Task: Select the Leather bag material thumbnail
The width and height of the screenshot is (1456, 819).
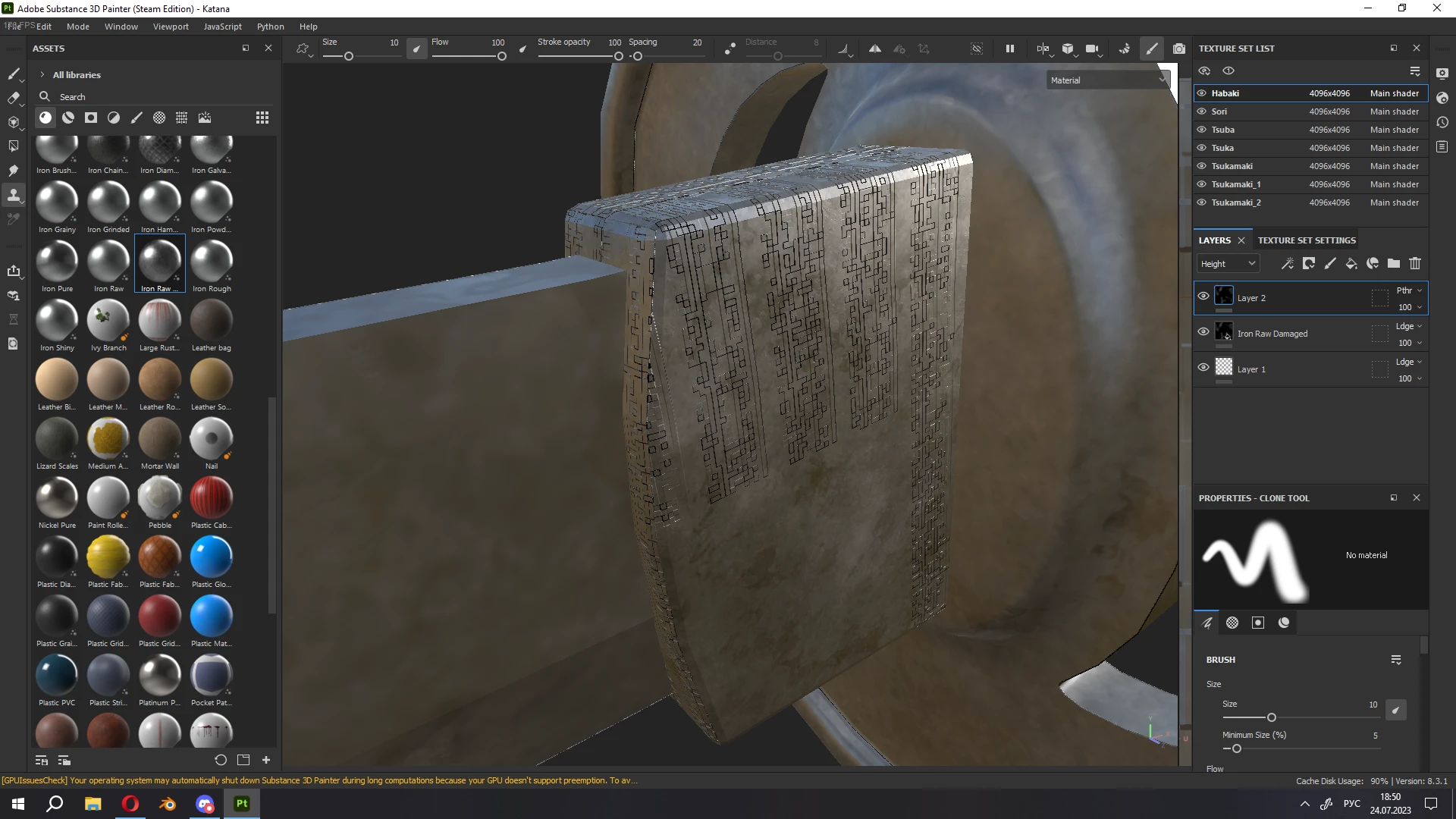Action: coord(211,322)
